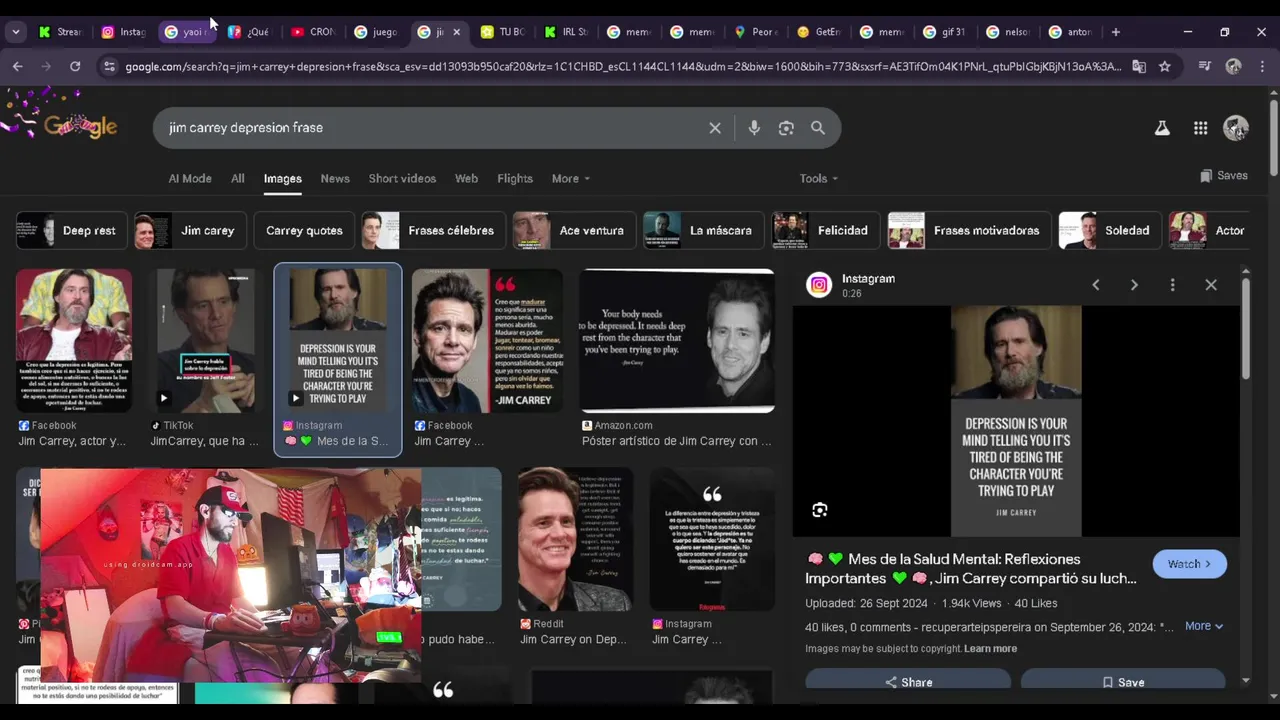The image size is (1280, 720).
Task: Open Chrome three-dot menu
Action: tap(1262, 66)
